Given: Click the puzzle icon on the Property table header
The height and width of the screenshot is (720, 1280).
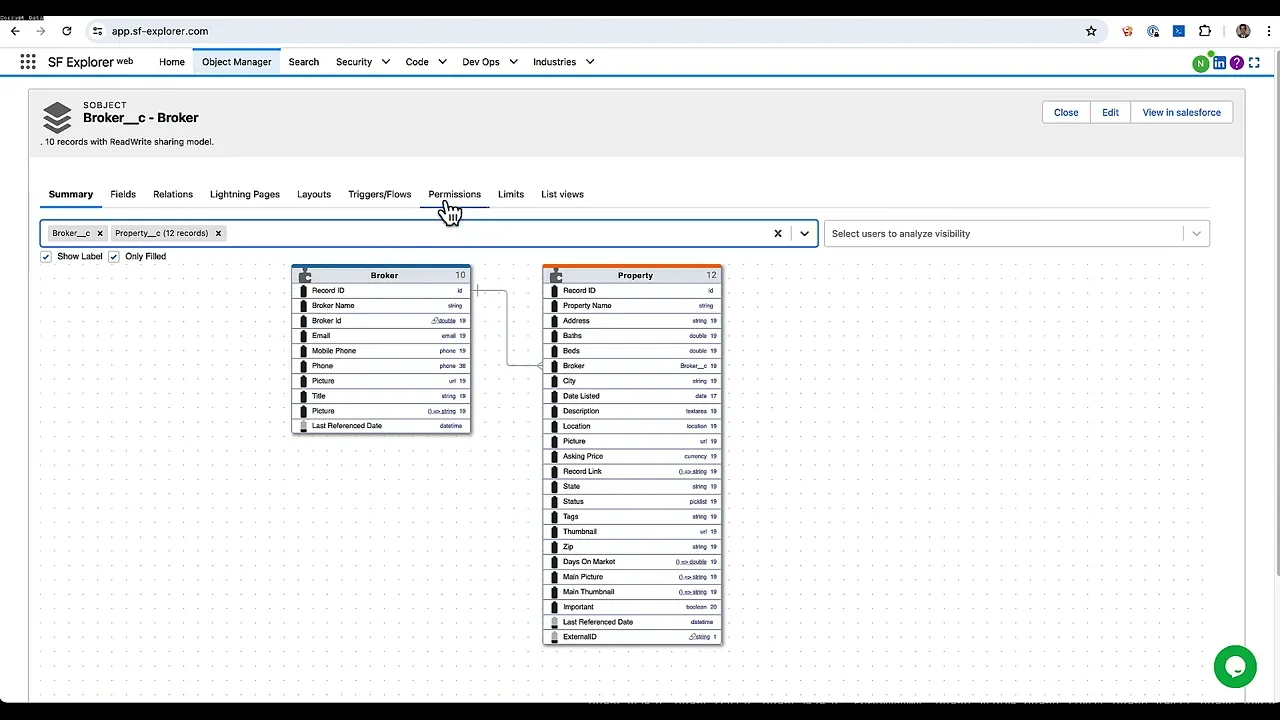Looking at the screenshot, I should tap(556, 275).
